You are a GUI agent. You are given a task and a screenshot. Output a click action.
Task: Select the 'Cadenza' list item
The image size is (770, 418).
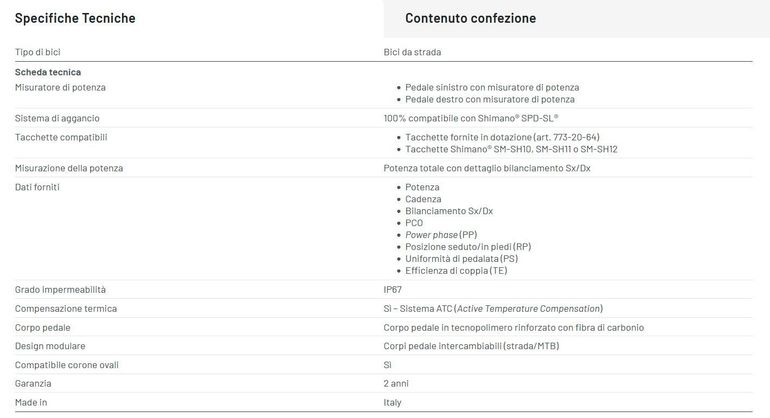tap(423, 199)
